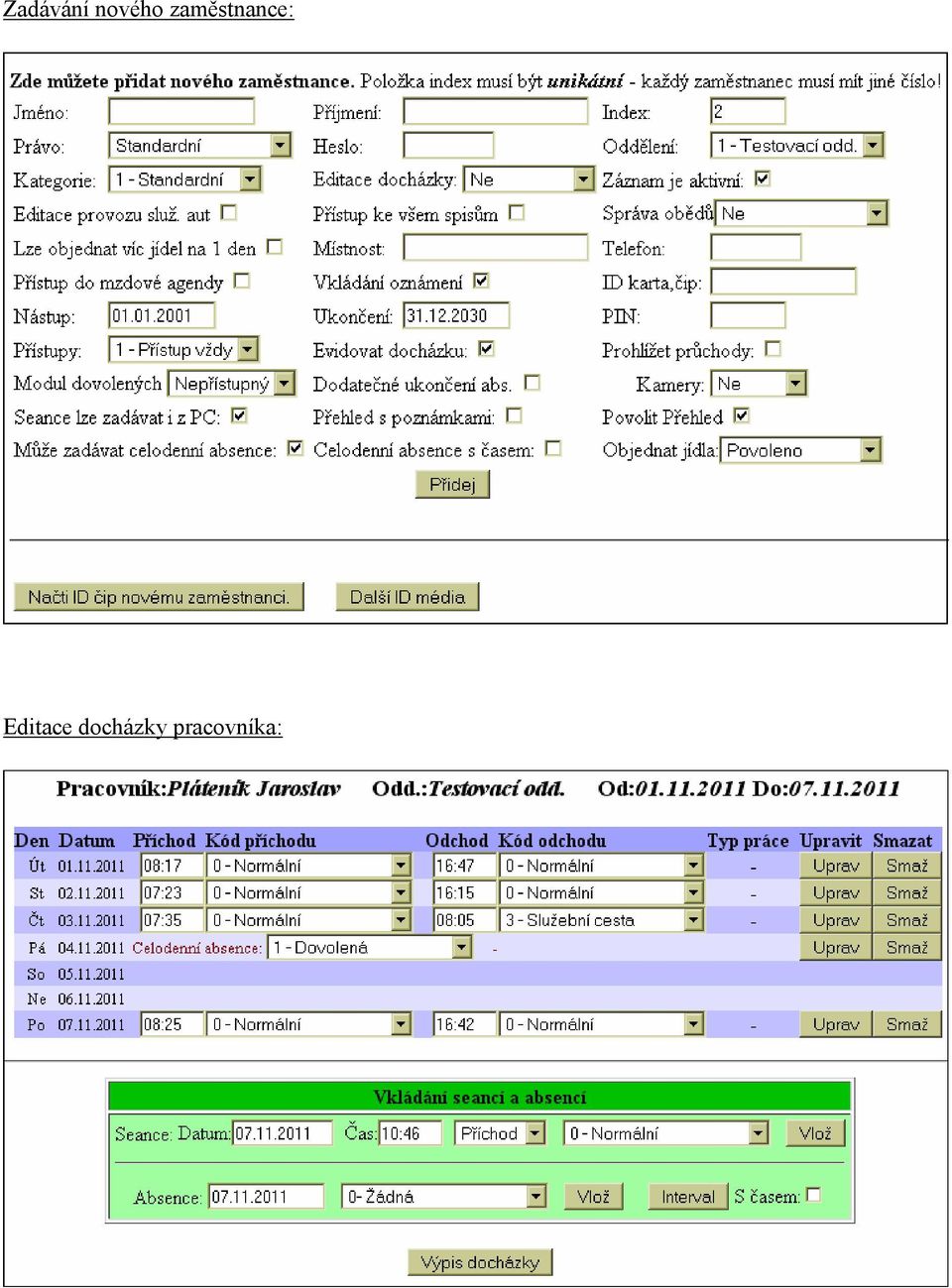Focus the Příjmení input field
Image resolution: width=952 pixels, height=1288 pixels.
pos(496,111)
